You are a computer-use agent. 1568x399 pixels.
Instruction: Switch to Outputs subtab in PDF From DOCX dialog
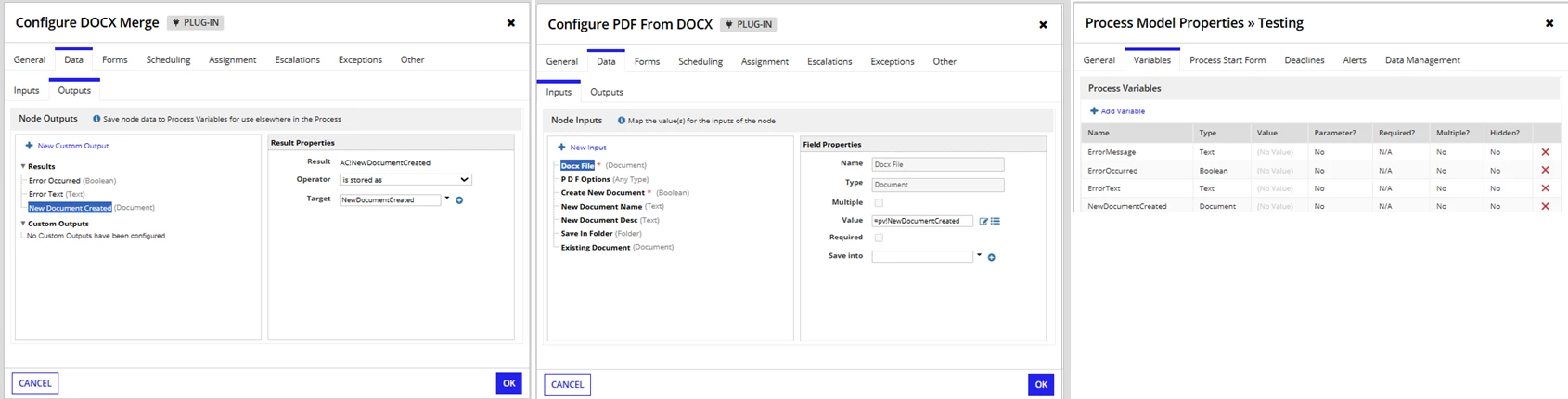(607, 93)
